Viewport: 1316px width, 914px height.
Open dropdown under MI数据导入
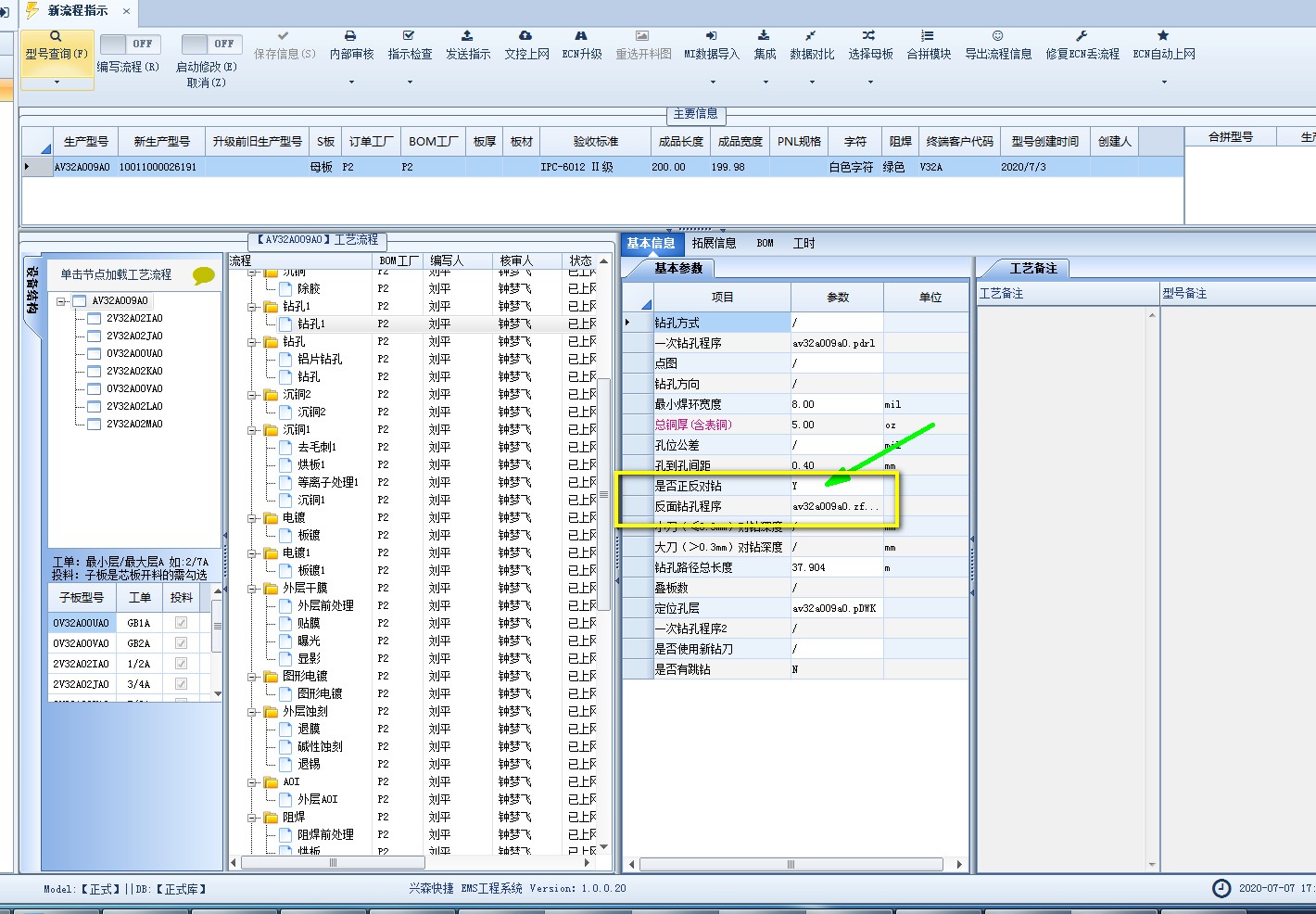point(712,83)
